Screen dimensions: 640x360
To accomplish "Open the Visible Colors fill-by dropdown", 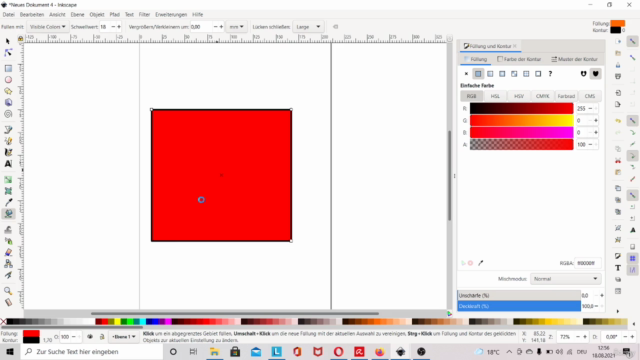I will click(x=47, y=27).
